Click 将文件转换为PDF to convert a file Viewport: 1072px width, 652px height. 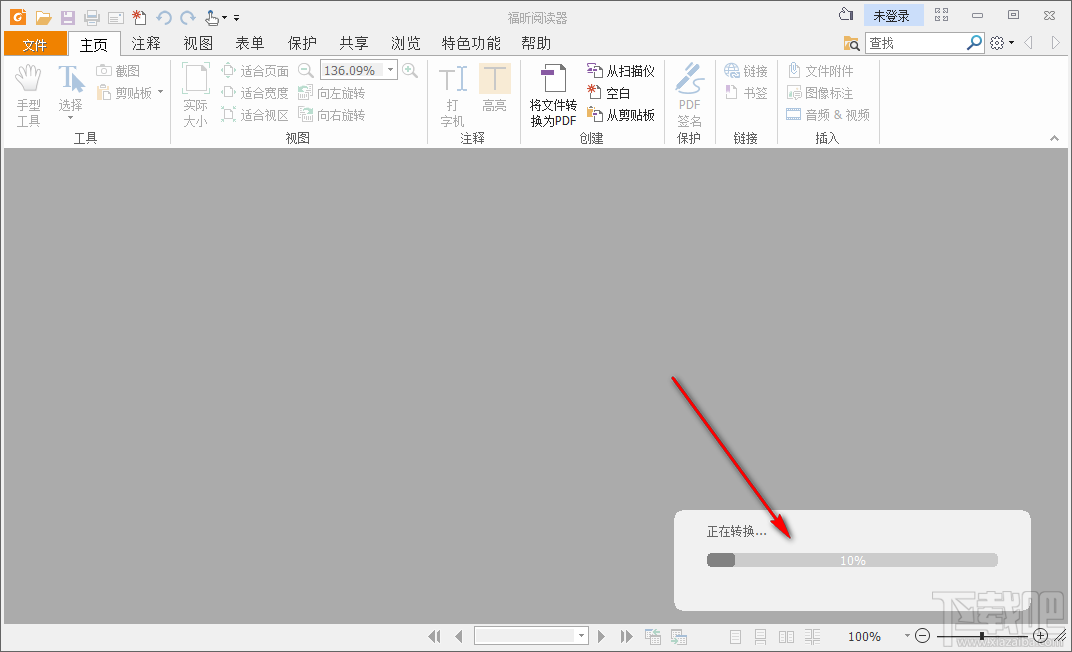pos(553,95)
